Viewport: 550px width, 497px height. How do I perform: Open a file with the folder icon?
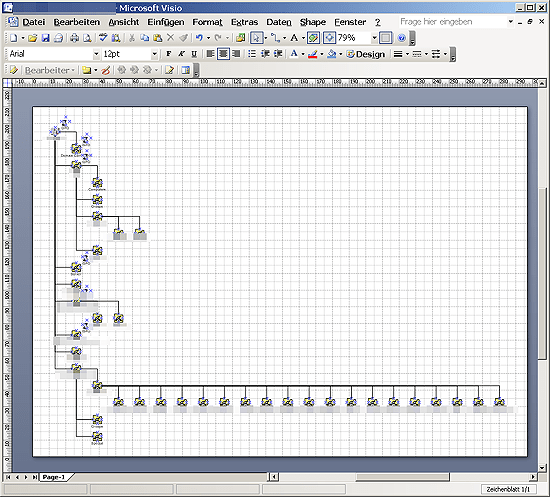point(33,38)
